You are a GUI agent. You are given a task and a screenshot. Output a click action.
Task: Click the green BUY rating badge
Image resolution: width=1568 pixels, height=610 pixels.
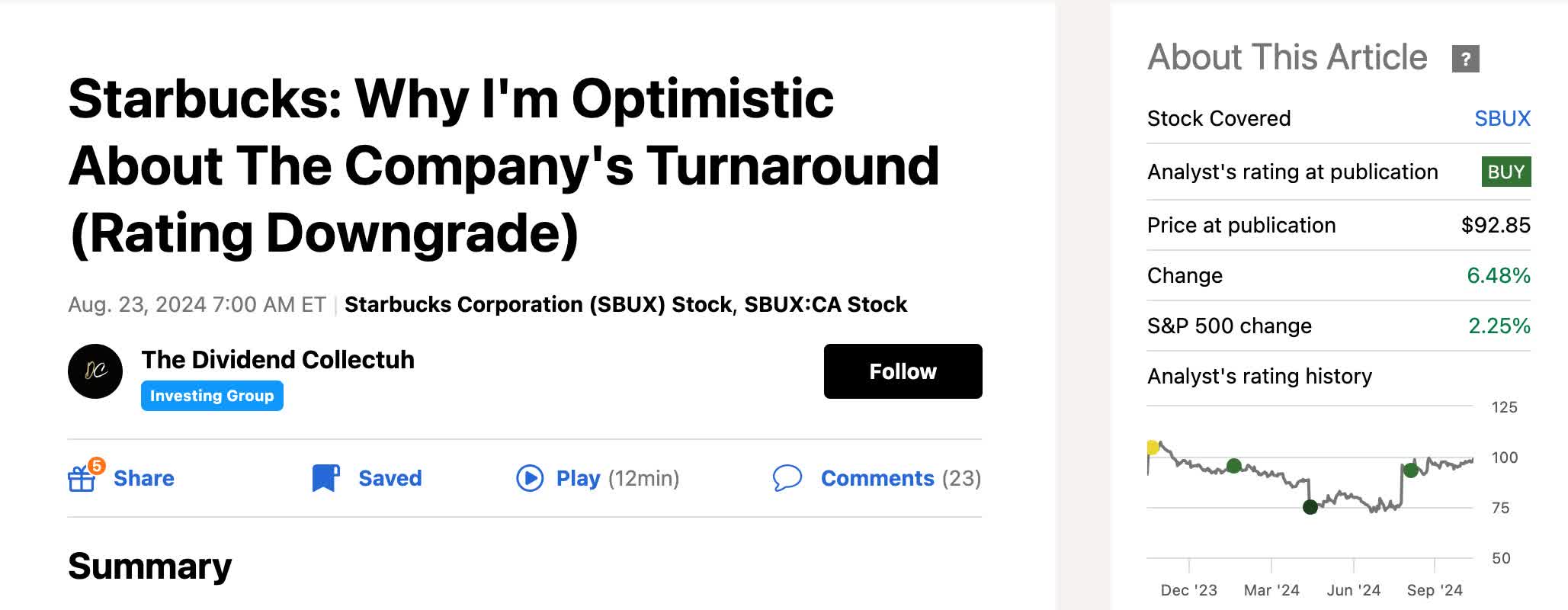click(1505, 172)
